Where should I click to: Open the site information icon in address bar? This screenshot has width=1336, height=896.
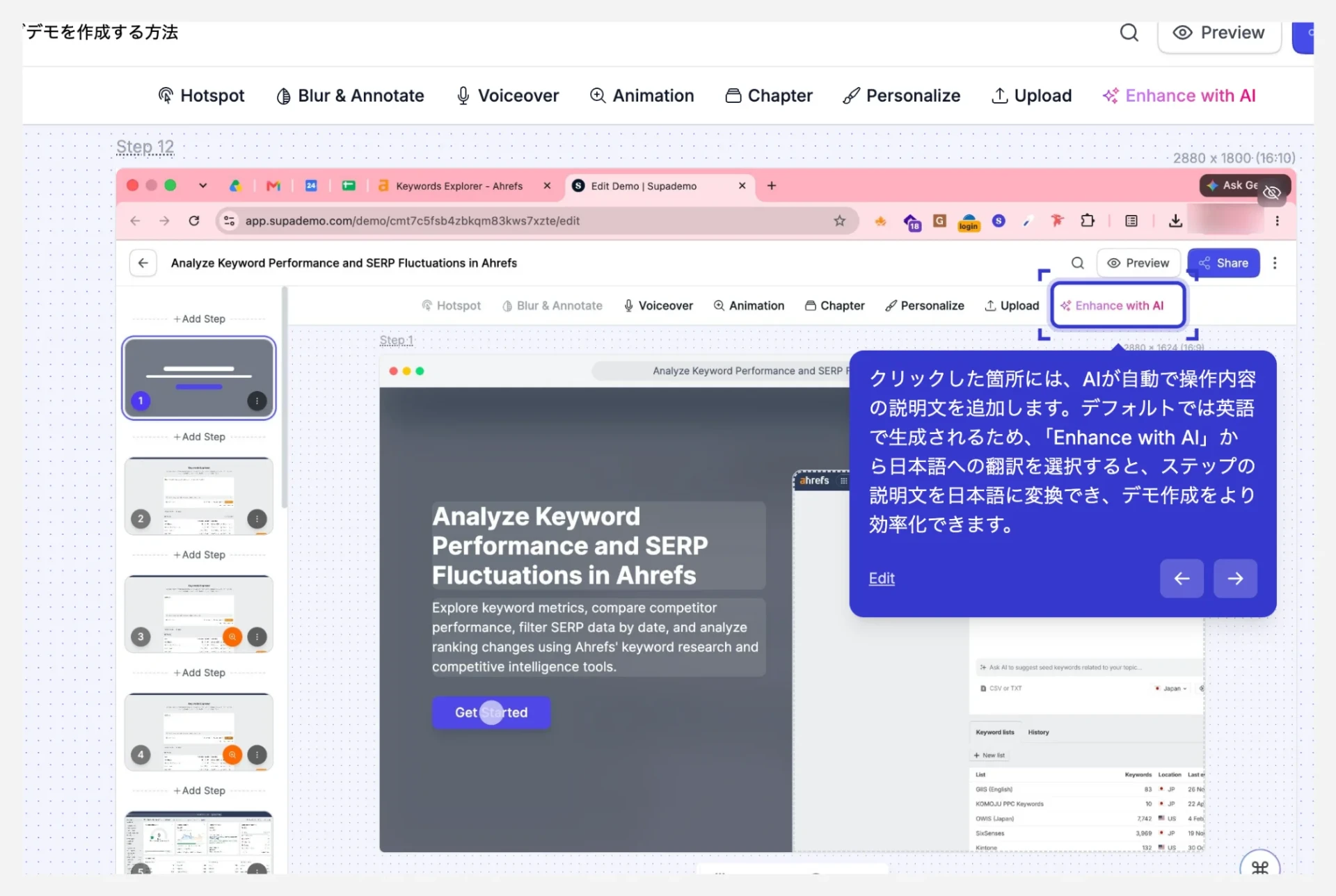tap(228, 221)
